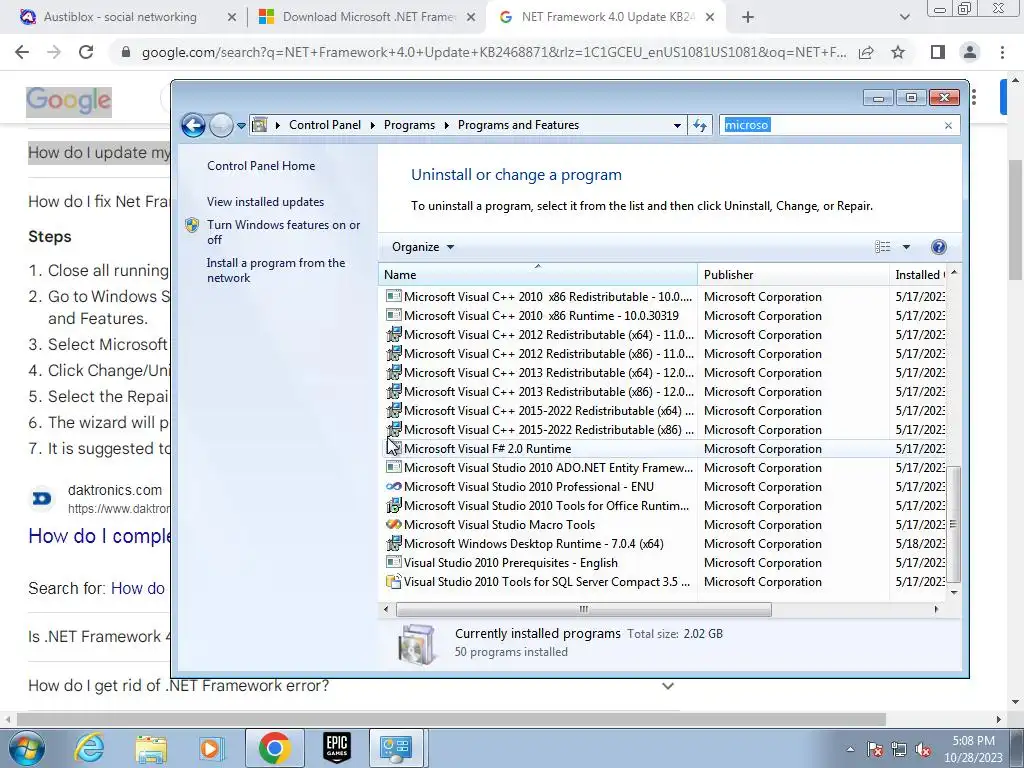Select Visual C++ 2010 x86 Runtime icon
1024x768 pixels.
pyautogui.click(x=394, y=315)
